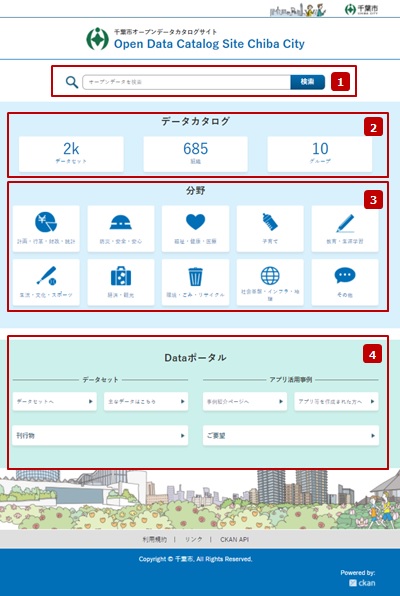
Task: Open the Open Data Catalog Site Chiba City title
Action: coord(209,44)
